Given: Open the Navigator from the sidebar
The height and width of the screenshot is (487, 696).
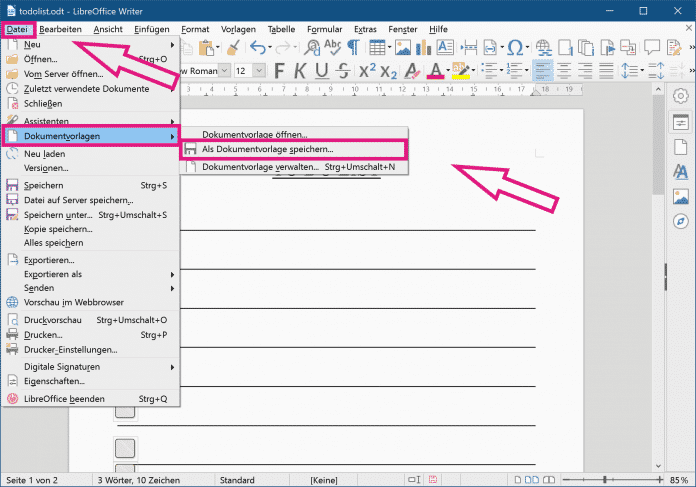Looking at the screenshot, I should 681,220.
